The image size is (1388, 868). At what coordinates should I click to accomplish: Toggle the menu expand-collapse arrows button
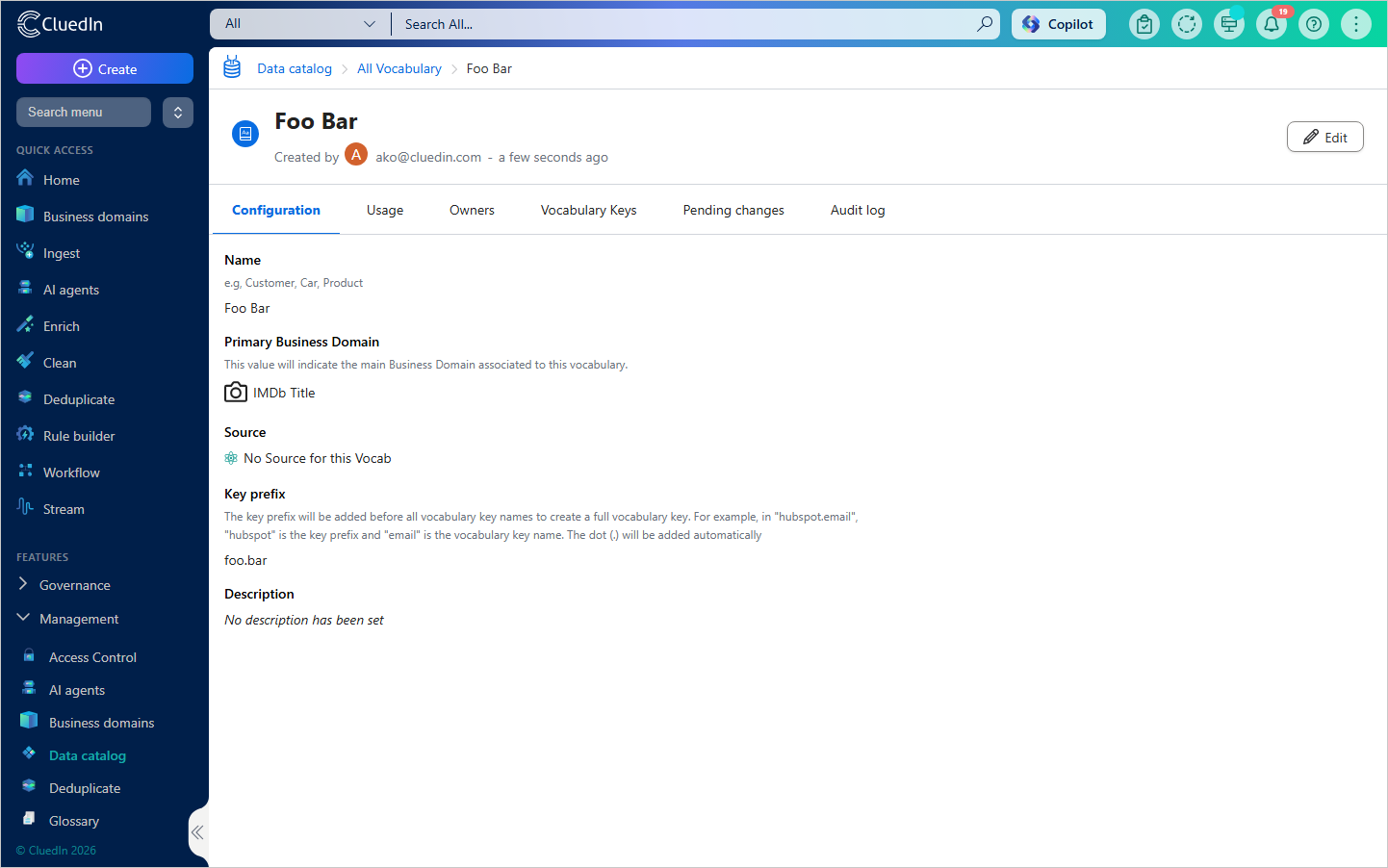tap(178, 113)
